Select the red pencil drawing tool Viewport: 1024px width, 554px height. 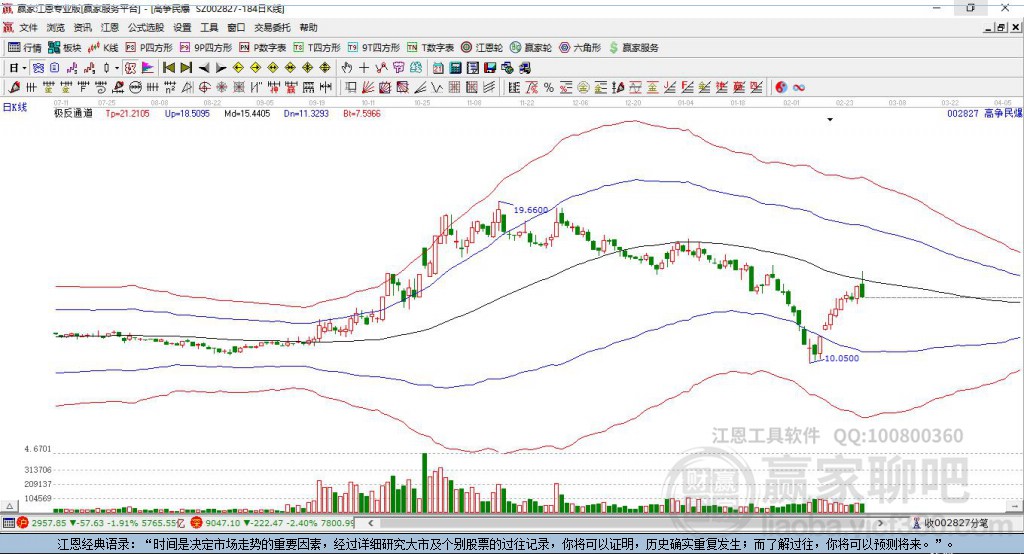(x=14, y=87)
